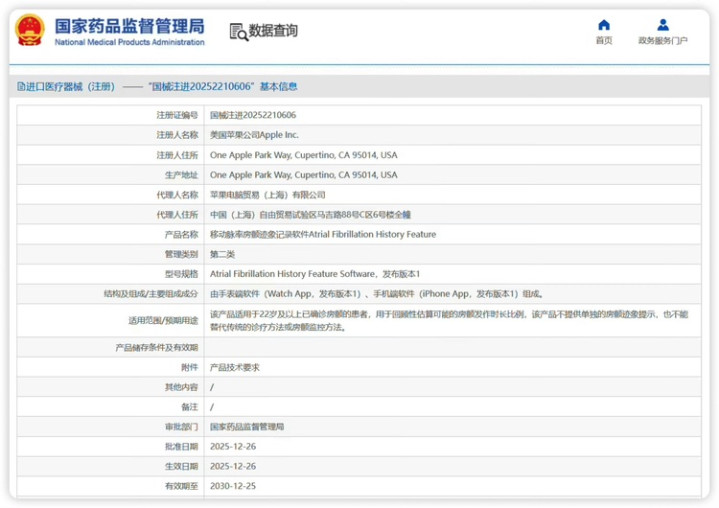Select the 国家药品监督管理局 approval department cell
Screen dimensions: 719x508
tap(246, 426)
